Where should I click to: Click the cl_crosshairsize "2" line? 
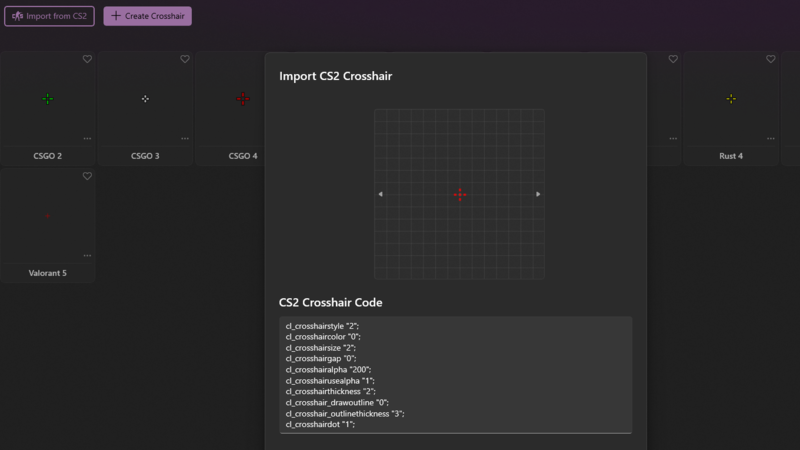click(320, 348)
